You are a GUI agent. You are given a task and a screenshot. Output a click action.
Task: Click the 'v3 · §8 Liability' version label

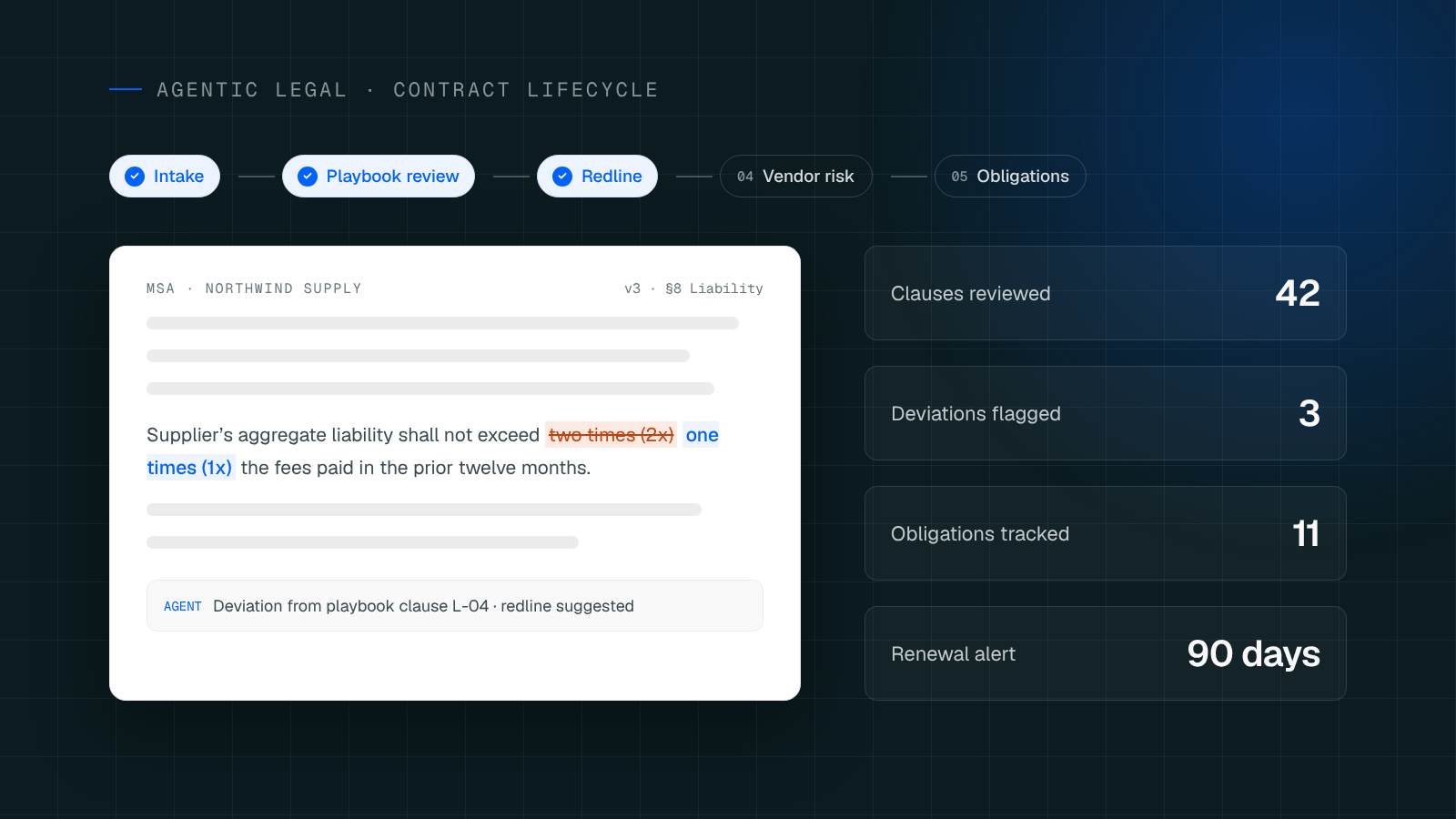tap(693, 288)
